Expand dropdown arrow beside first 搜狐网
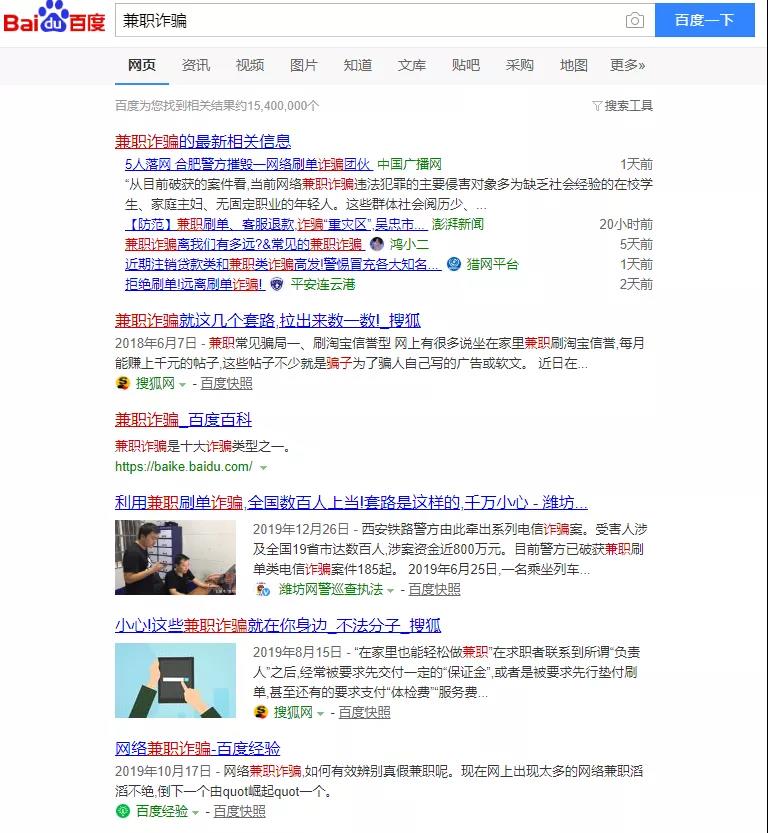 182,385
